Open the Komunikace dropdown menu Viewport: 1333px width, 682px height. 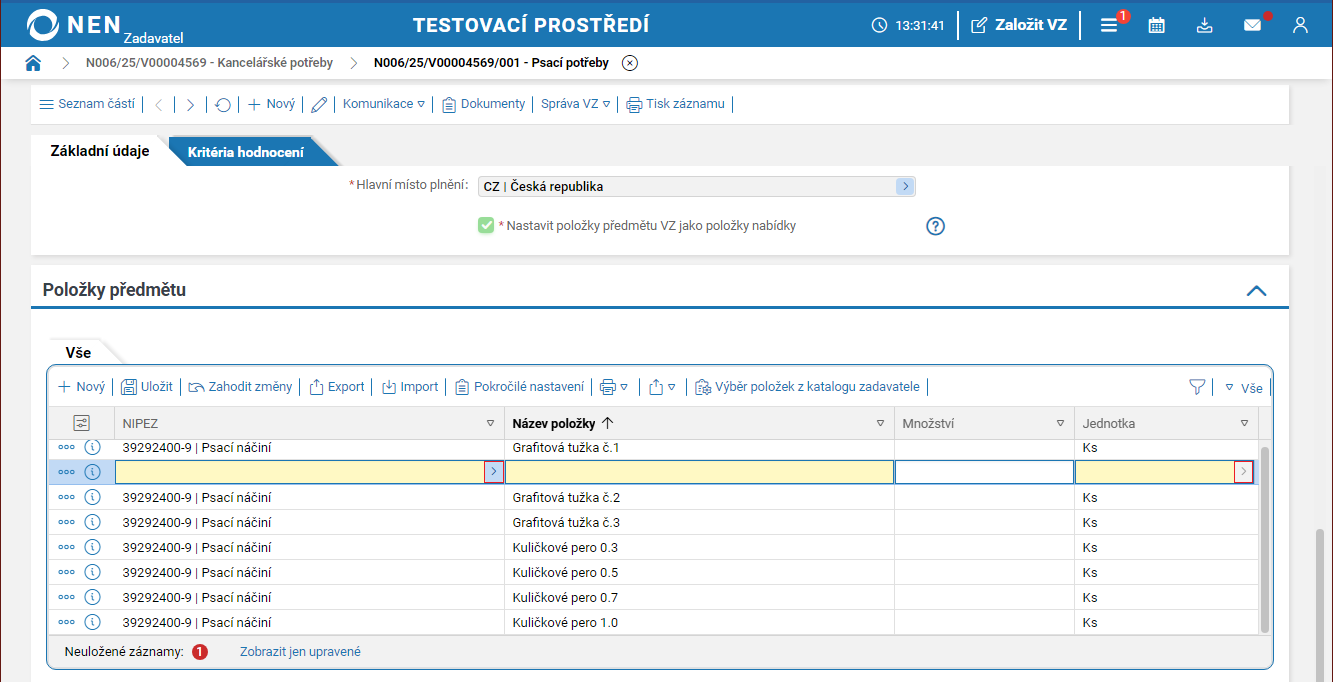coord(384,104)
